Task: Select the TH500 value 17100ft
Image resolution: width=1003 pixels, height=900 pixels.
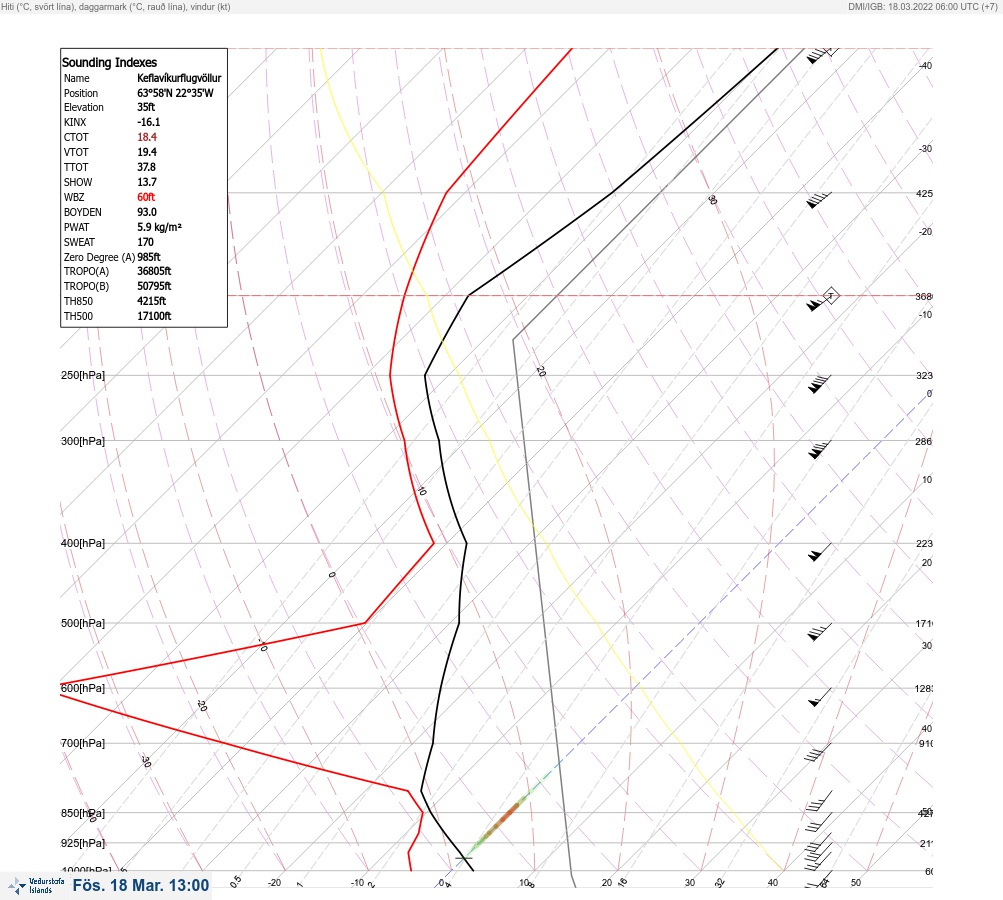Action: (x=154, y=316)
